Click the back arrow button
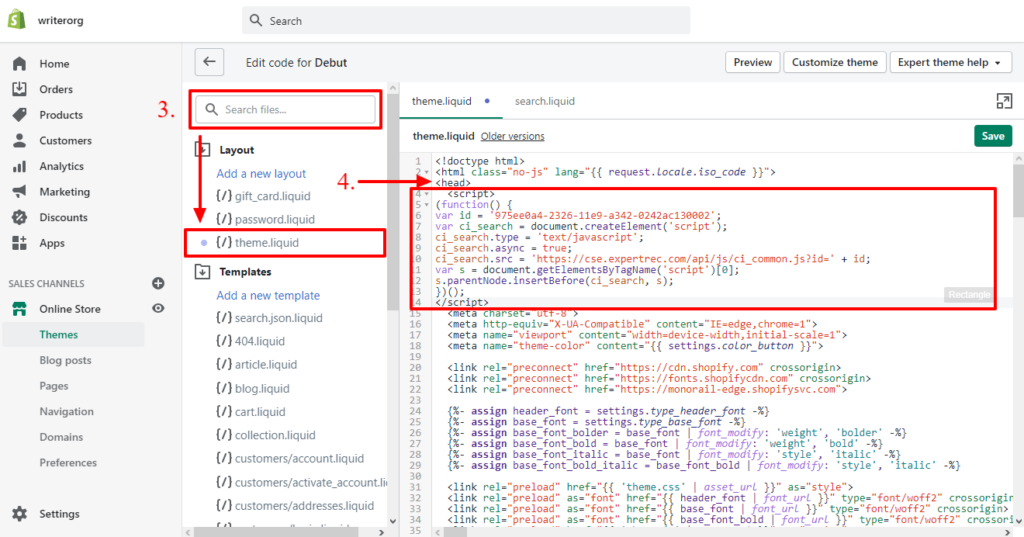The width and height of the screenshot is (1024, 537). pos(209,62)
